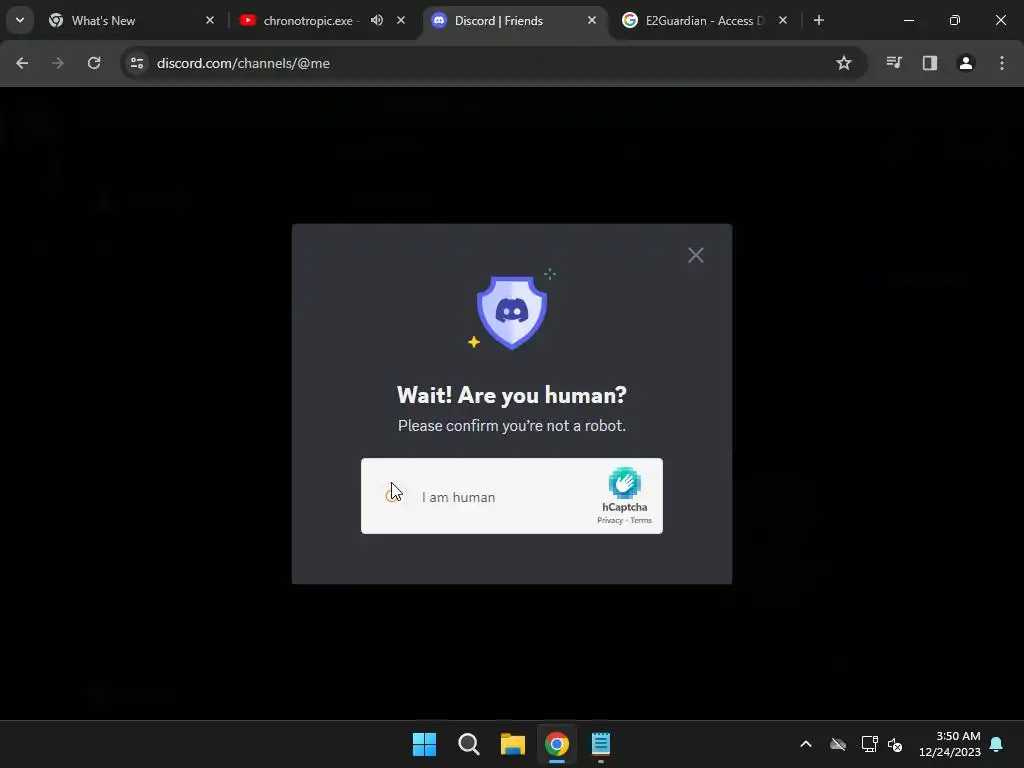1024x768 pixels.
Task: Click the hCaptcha logo
Action: pos(624,483)
